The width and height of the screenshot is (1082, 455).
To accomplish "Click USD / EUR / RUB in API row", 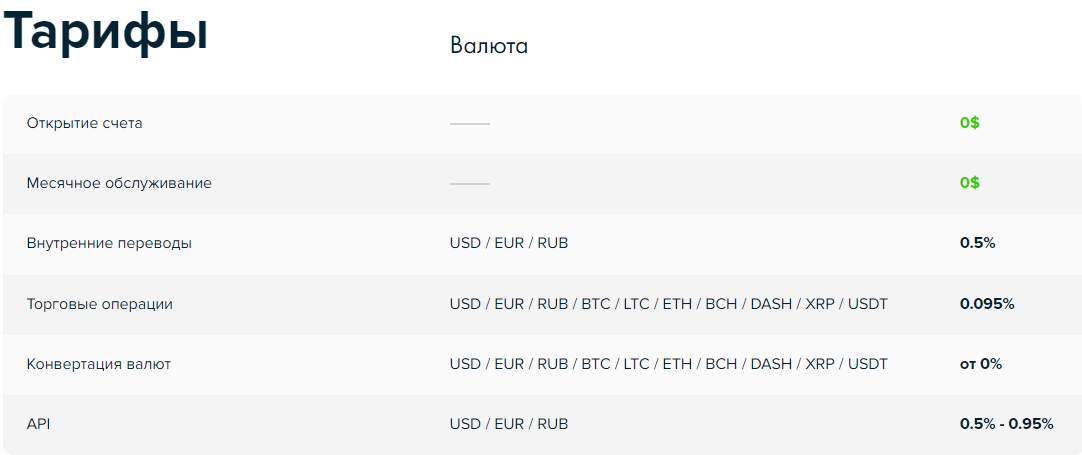I will (509, 424).
